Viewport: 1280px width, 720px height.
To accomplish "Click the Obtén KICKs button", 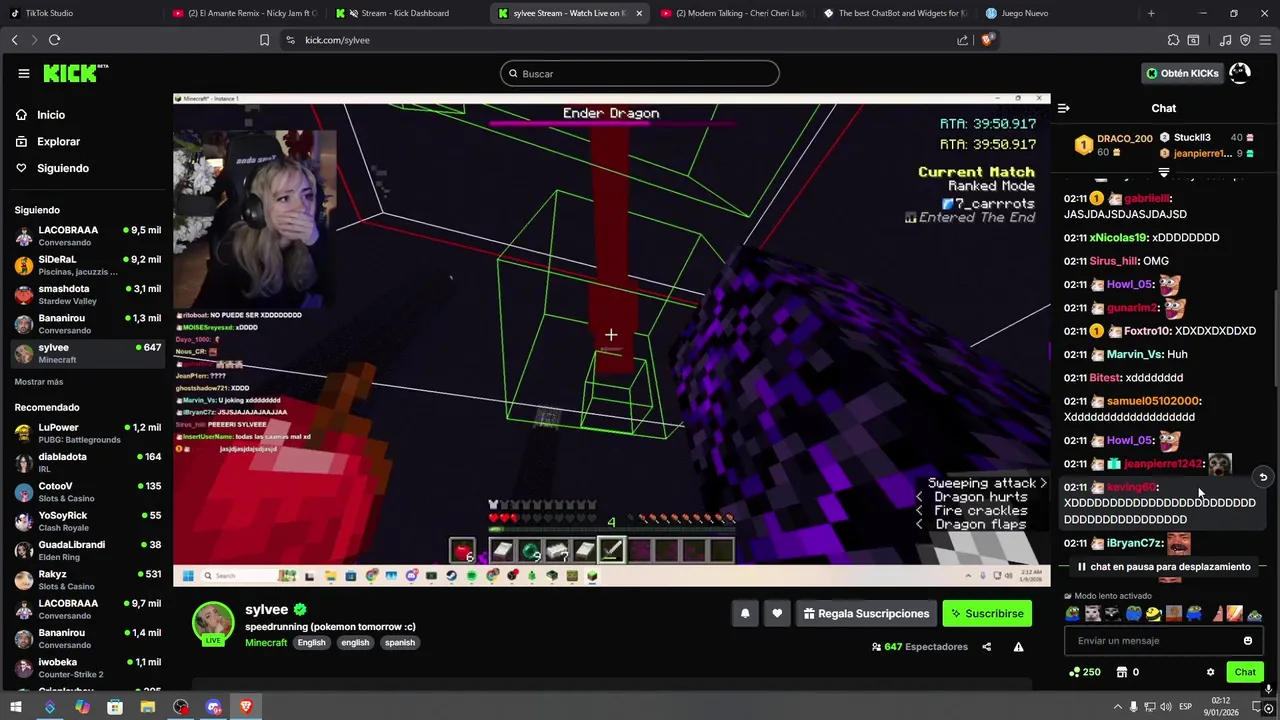I will pyautogui.click(x=1182, y=73).
